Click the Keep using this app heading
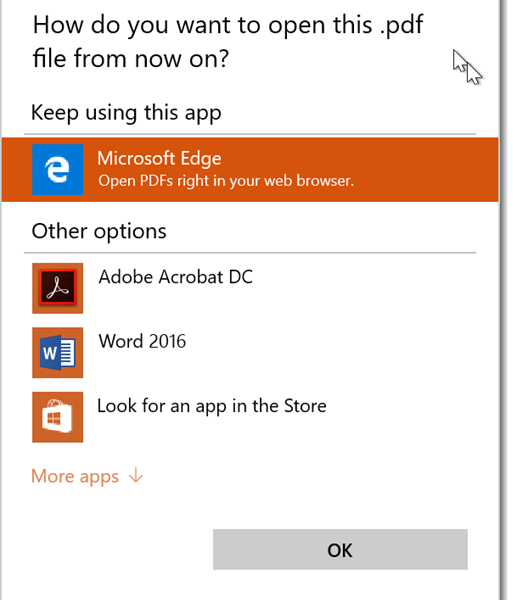 pyautogui.click(x=126, y=113)
